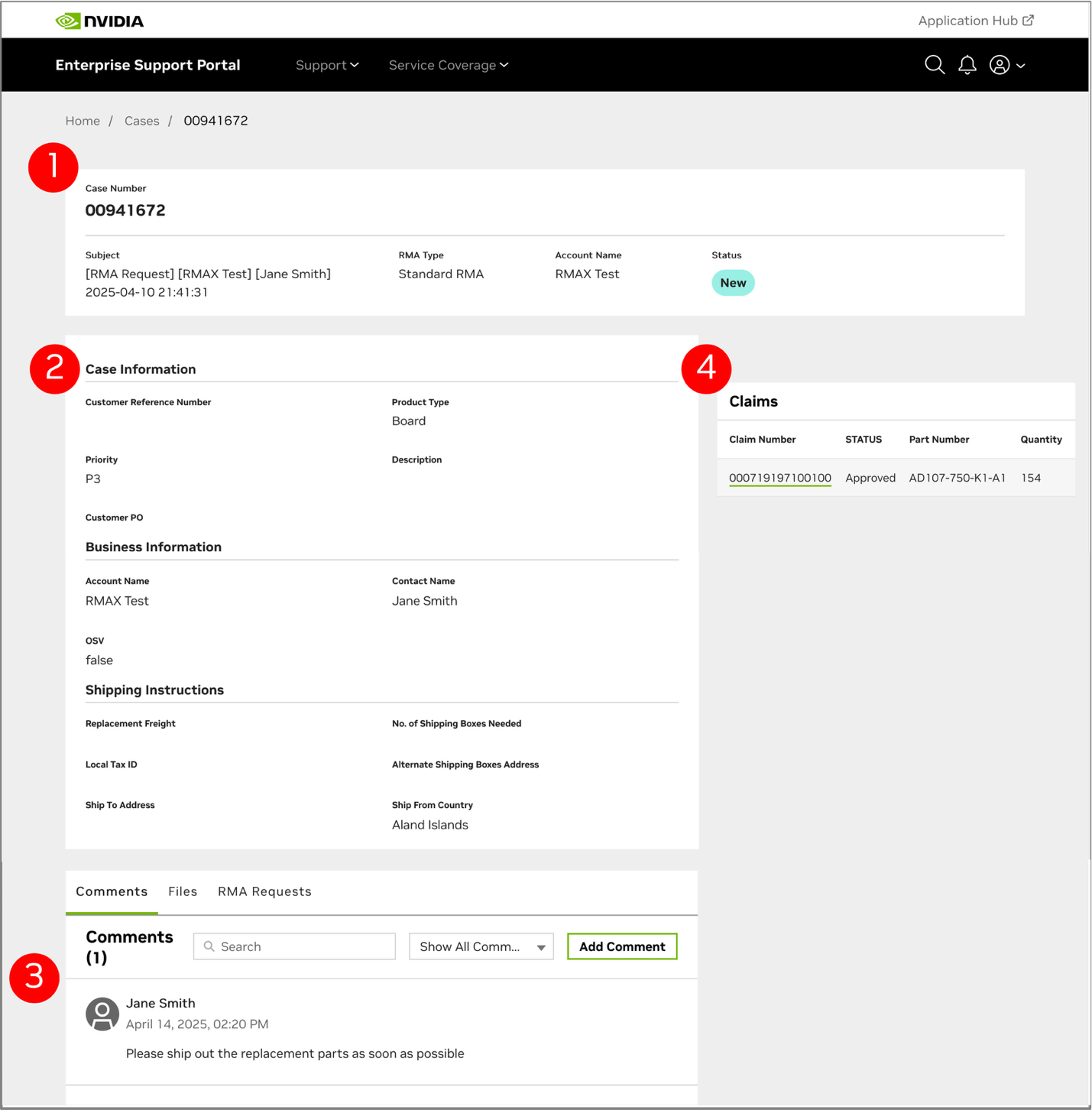Viewport: 1092px width, 1110px height.
Task: Click RMAX Test under Business Information
Action: coord(117,601)
